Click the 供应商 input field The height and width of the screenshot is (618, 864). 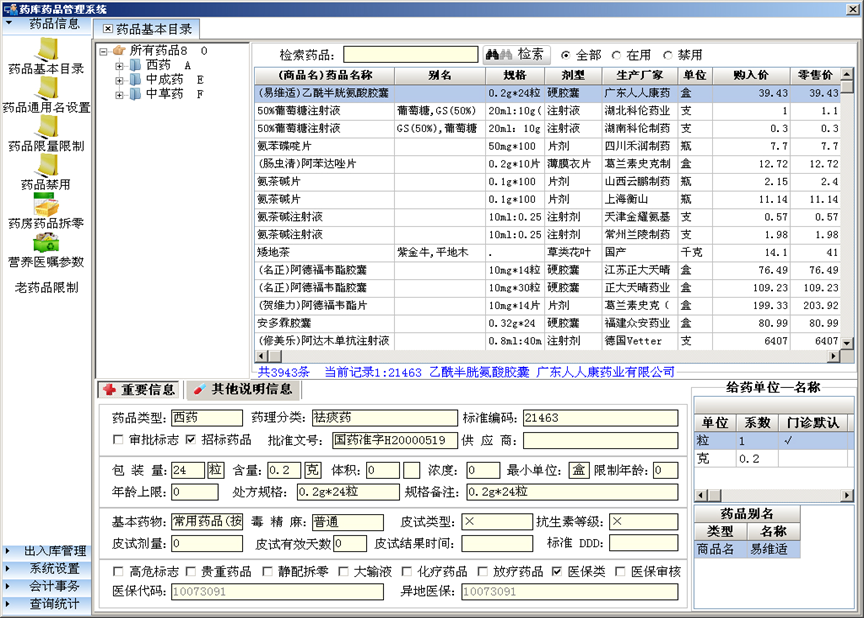pyautogui.click(x=601, y=440)
